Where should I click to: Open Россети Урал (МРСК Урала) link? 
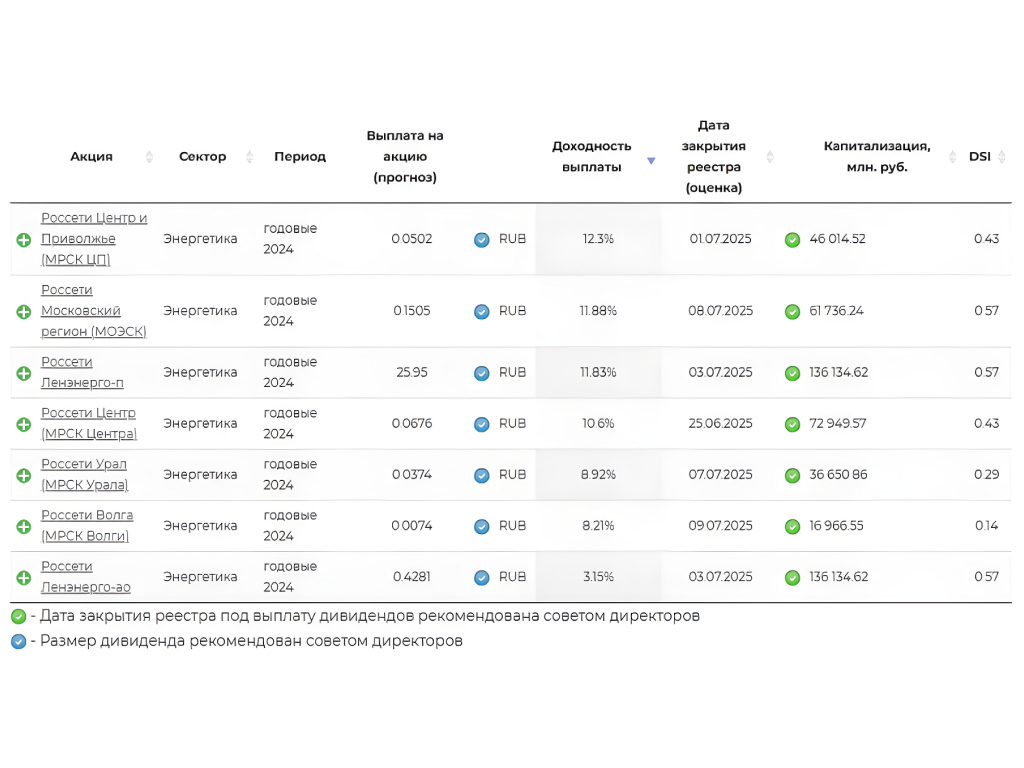point(85,475)
